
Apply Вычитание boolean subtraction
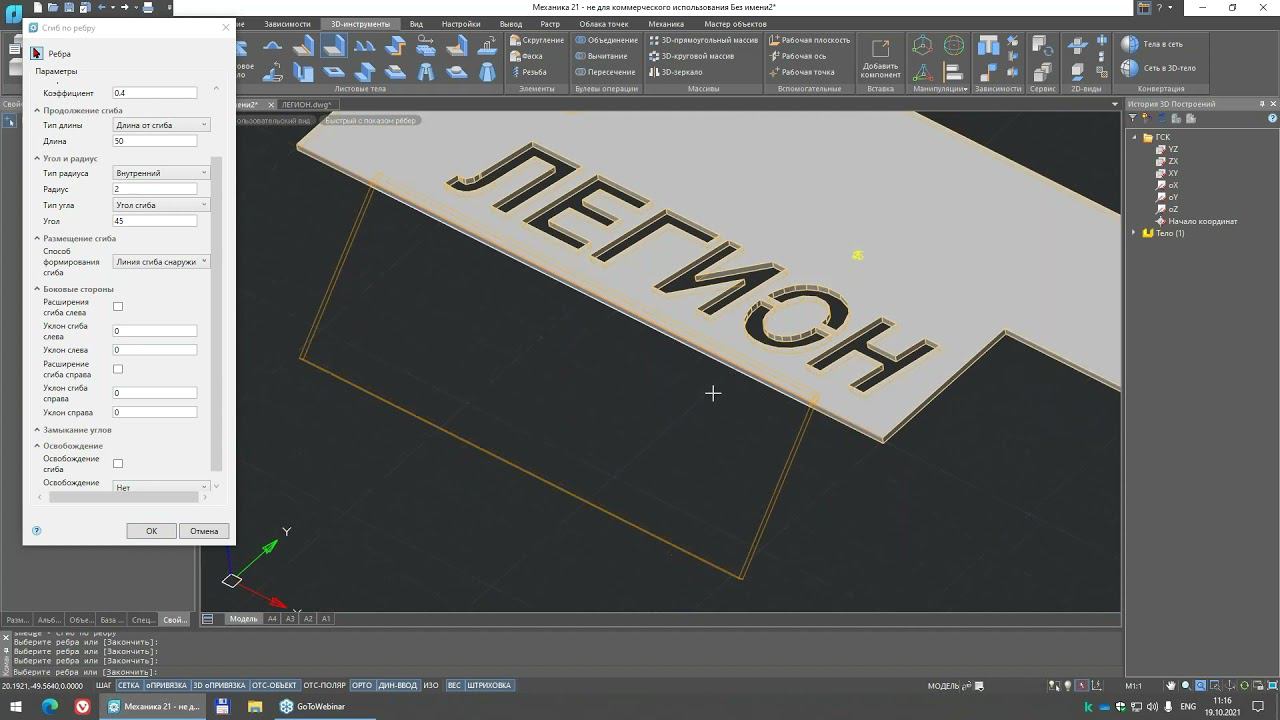pyautogui.click(x=601, y=56)
